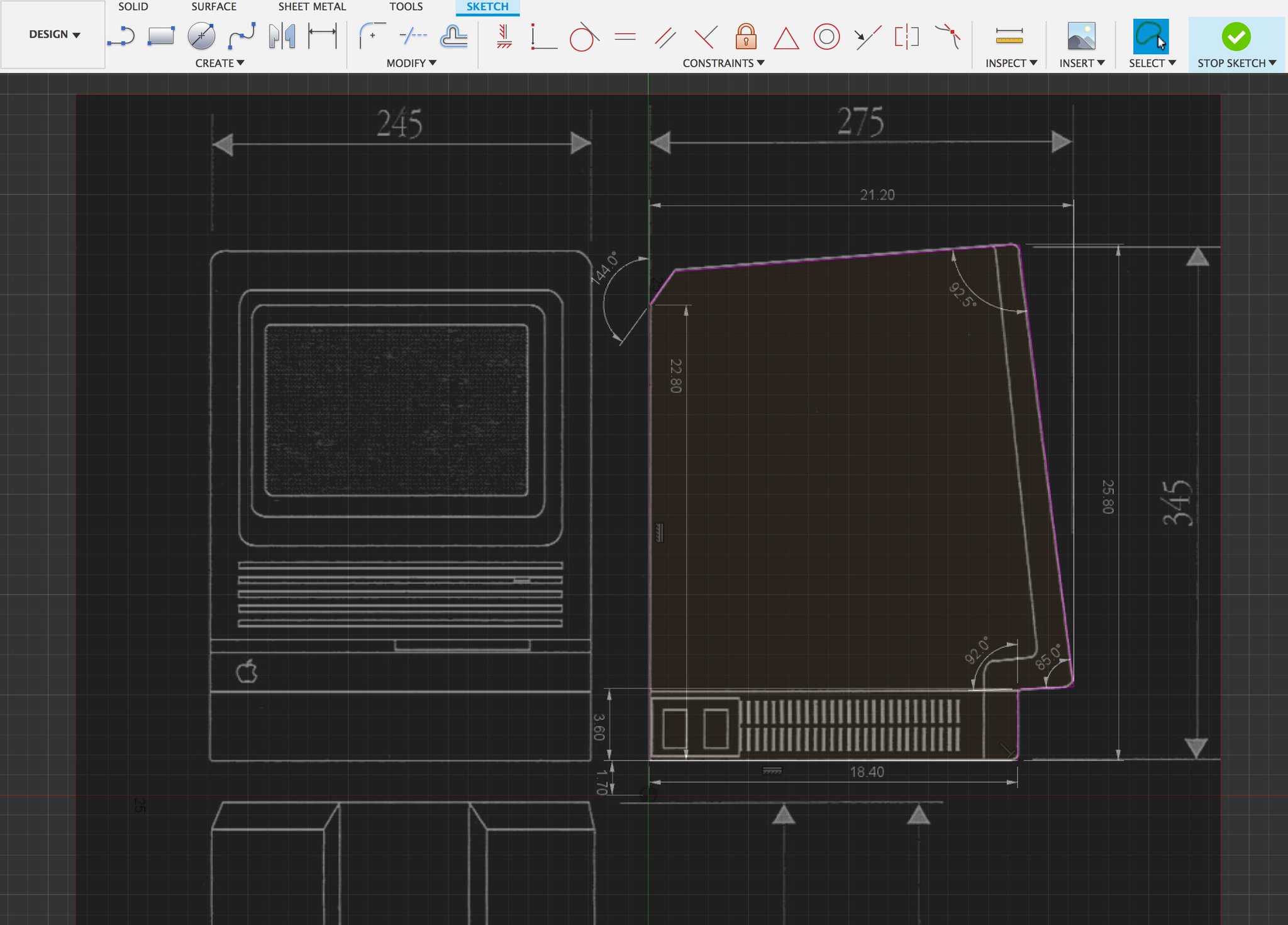This screenshot has width=1288, height=925.
Task: Select the 92.0° angle dimension
Action: coord(977,650)
